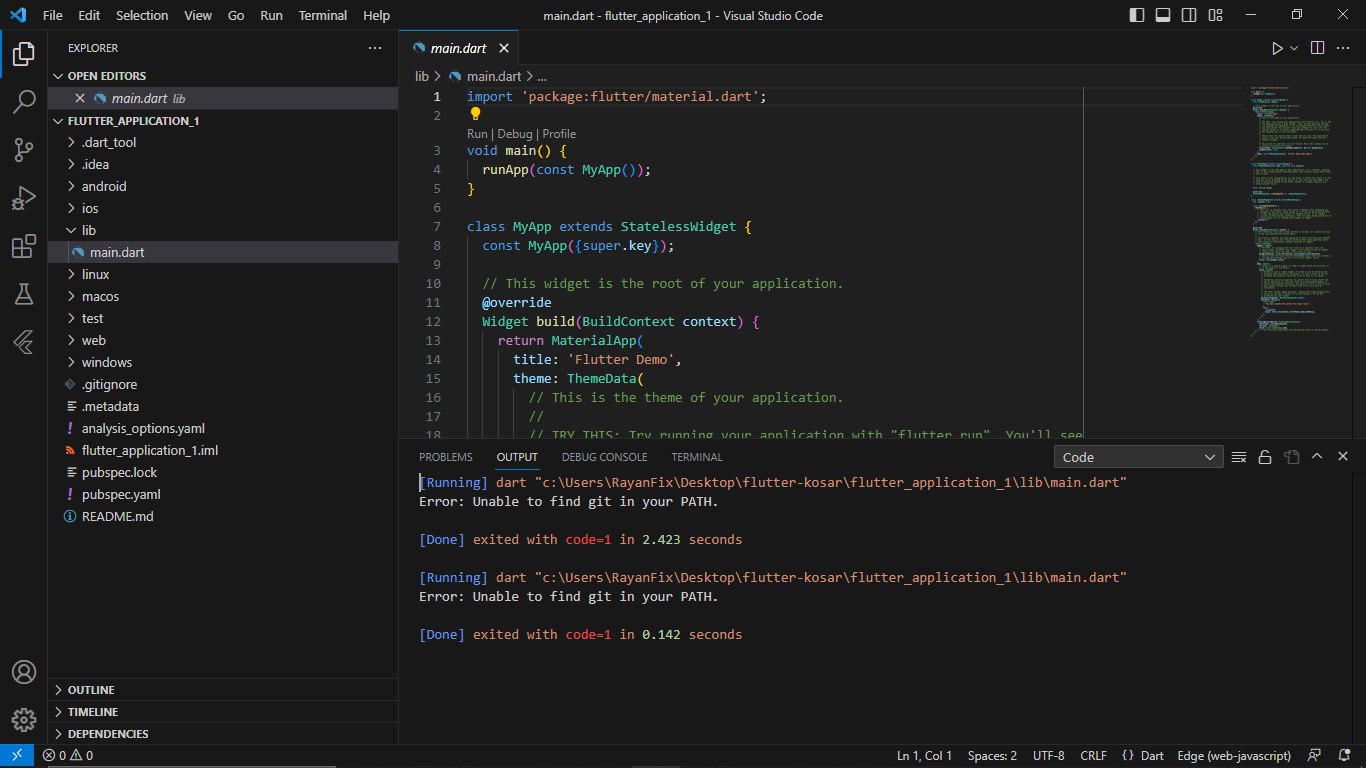The image size is (1366, 768).
Task: Toggle output auto scroll lock
Action: click(1265, 457)
